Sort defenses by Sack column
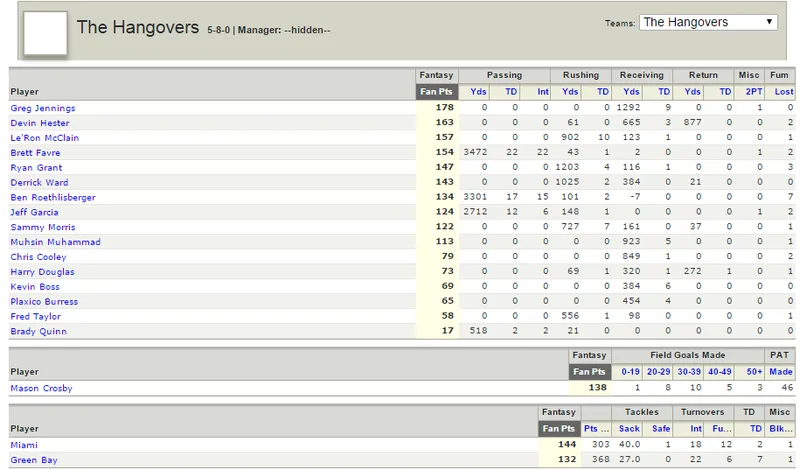Viewport: 800px width, 470px height. (629, 429)
